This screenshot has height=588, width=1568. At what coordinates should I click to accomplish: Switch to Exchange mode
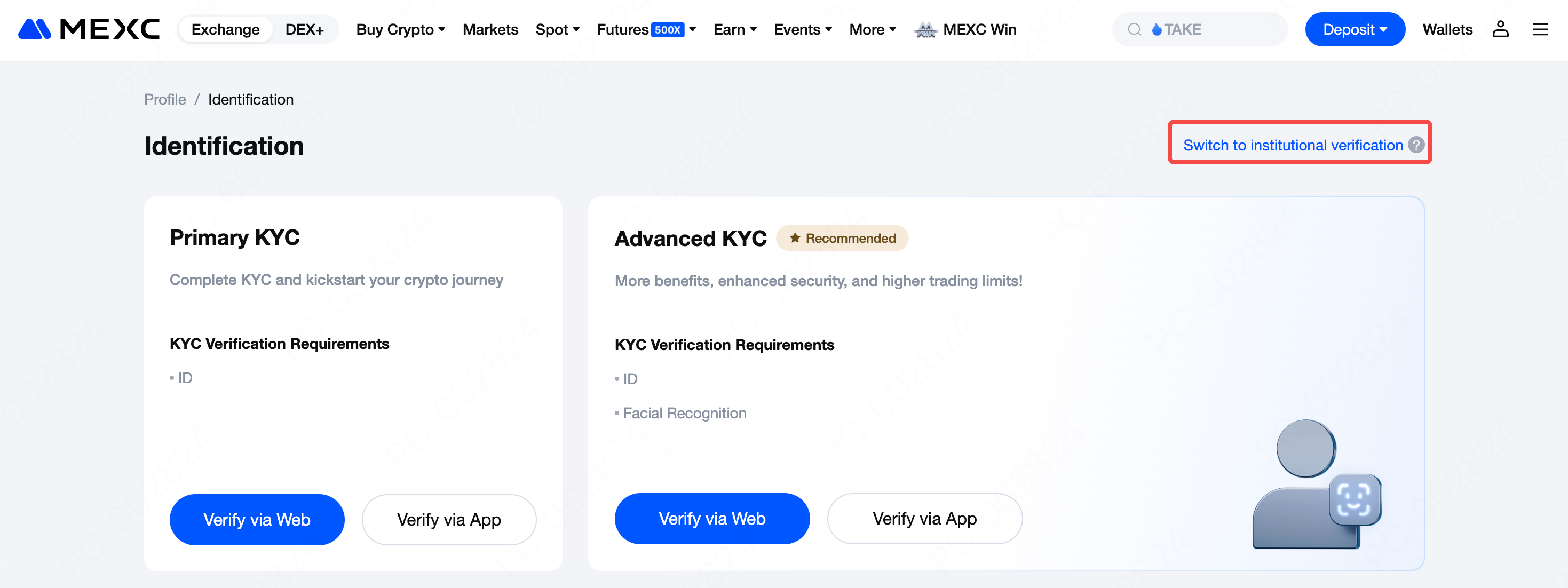click(225, 29)
